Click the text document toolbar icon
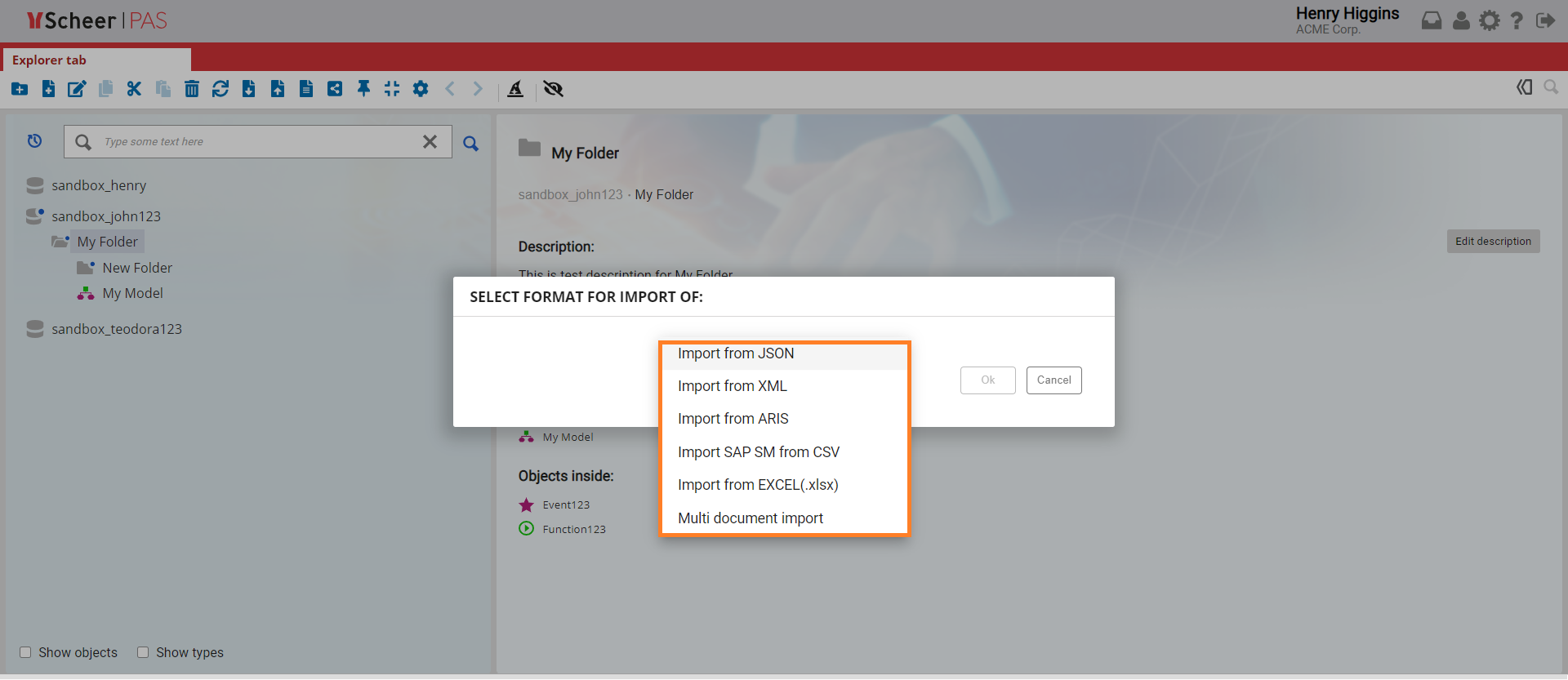This screenshot has width=1568, height=680. (x=306, y=89)
